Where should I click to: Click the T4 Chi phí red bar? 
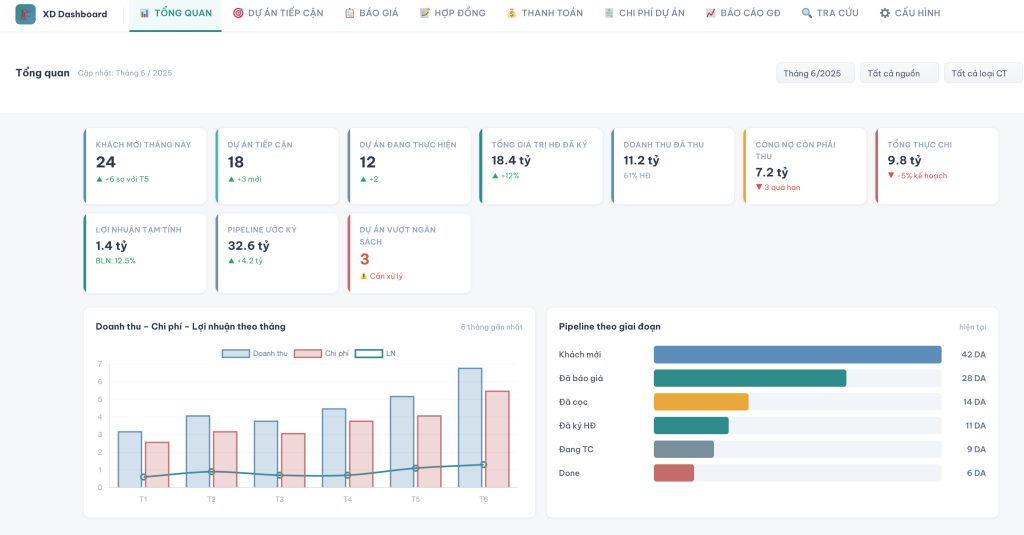click(361, 454)
